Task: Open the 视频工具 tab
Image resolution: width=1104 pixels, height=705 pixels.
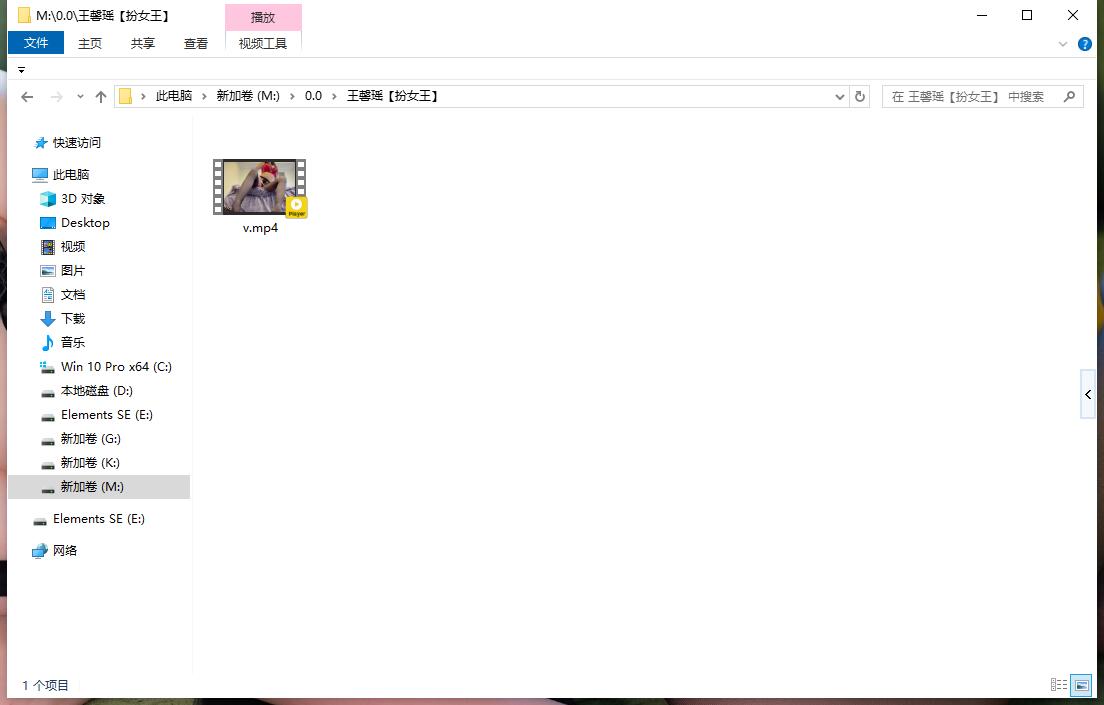Action: [x=263, y=43]
